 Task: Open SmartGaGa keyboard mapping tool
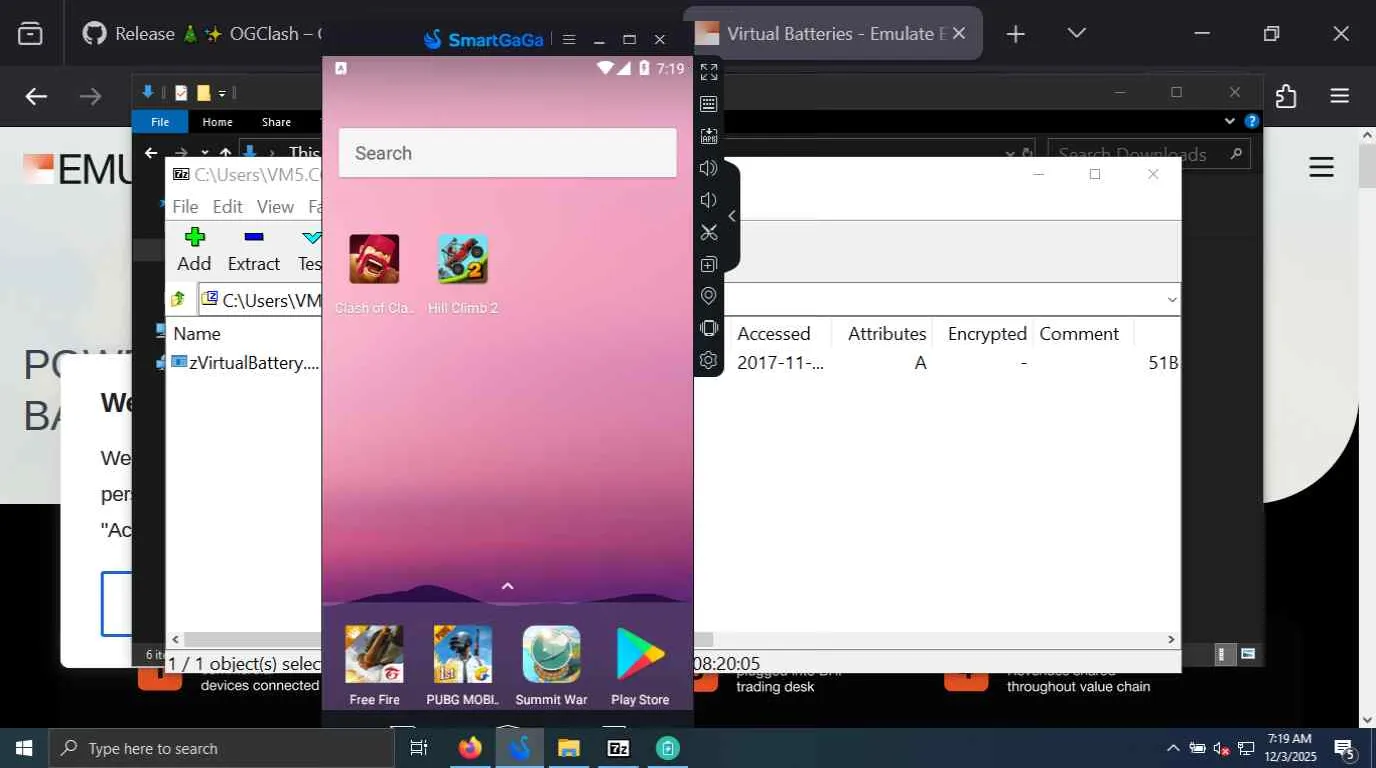(709, 104)
